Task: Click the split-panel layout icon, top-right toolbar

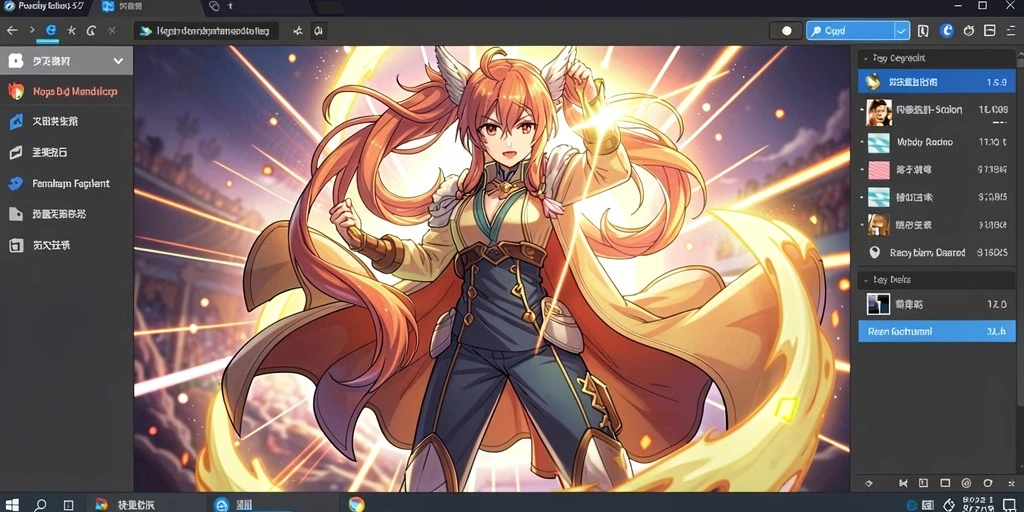Action: (x=990, y=30)
